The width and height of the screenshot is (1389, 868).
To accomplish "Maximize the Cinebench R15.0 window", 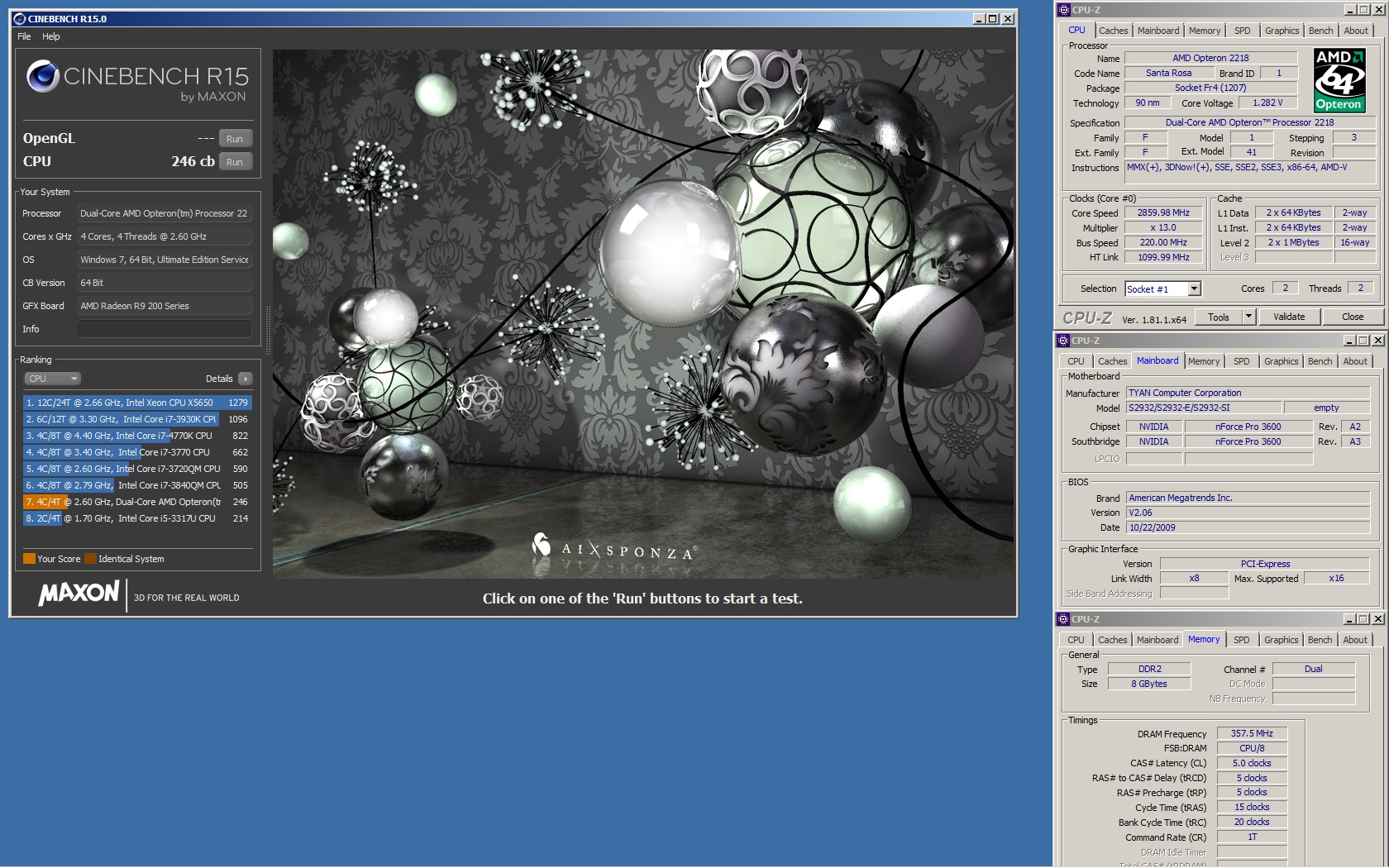I will [993, 18].
